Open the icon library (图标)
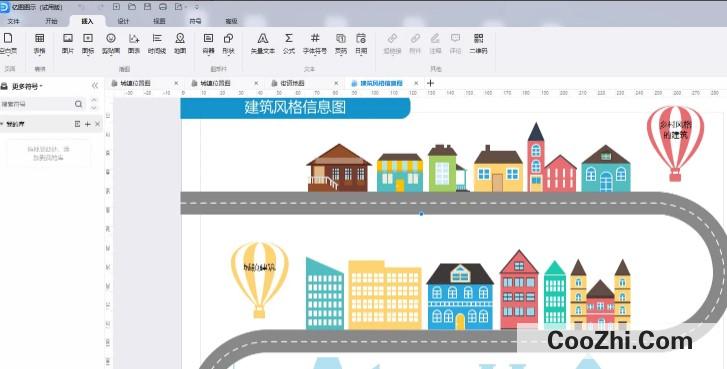The height and width of the screenshot is (369, 727). pyautogui.click(x=88, y=43)
